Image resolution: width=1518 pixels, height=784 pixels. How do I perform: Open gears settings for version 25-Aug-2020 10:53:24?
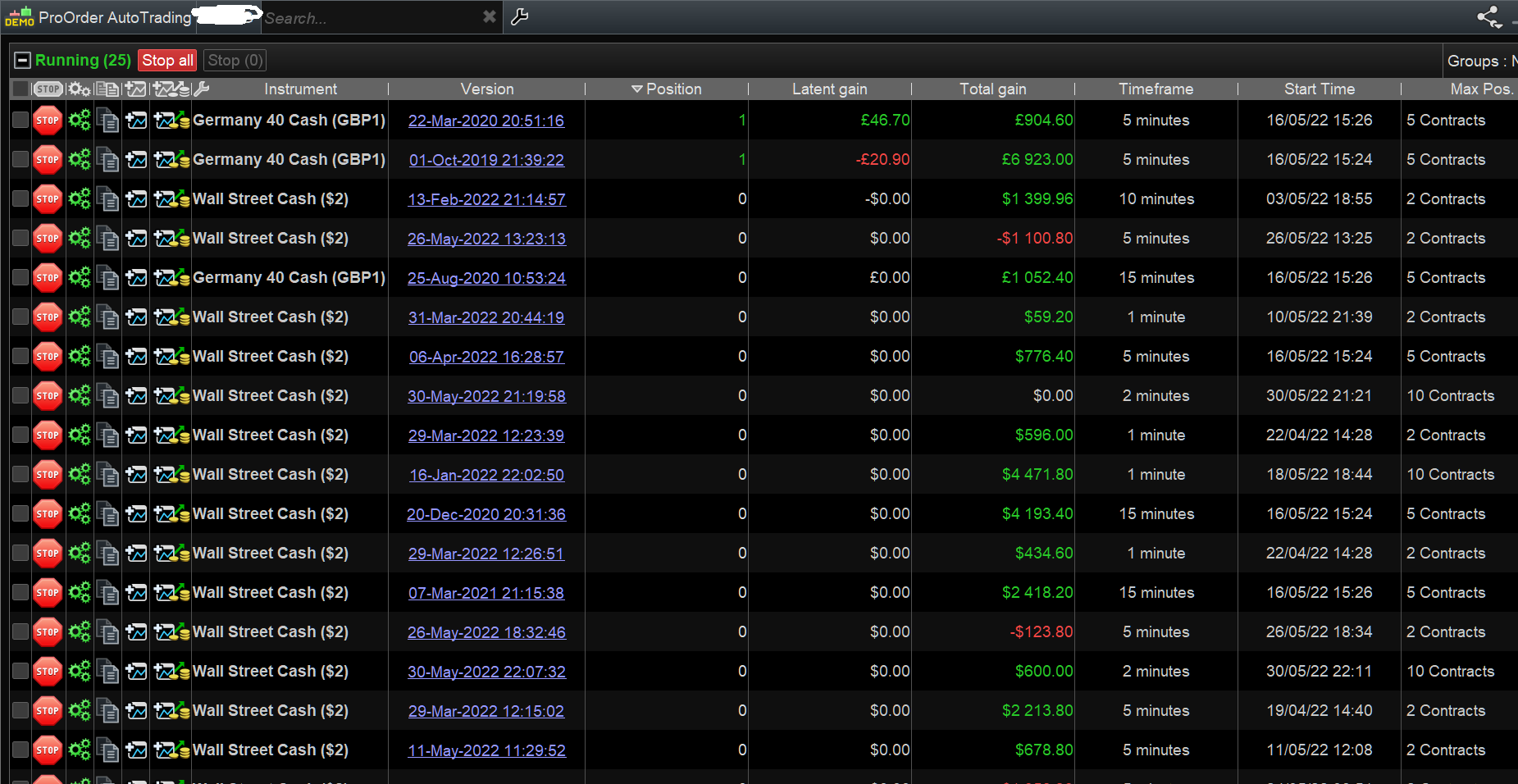[x=80, y=278]
